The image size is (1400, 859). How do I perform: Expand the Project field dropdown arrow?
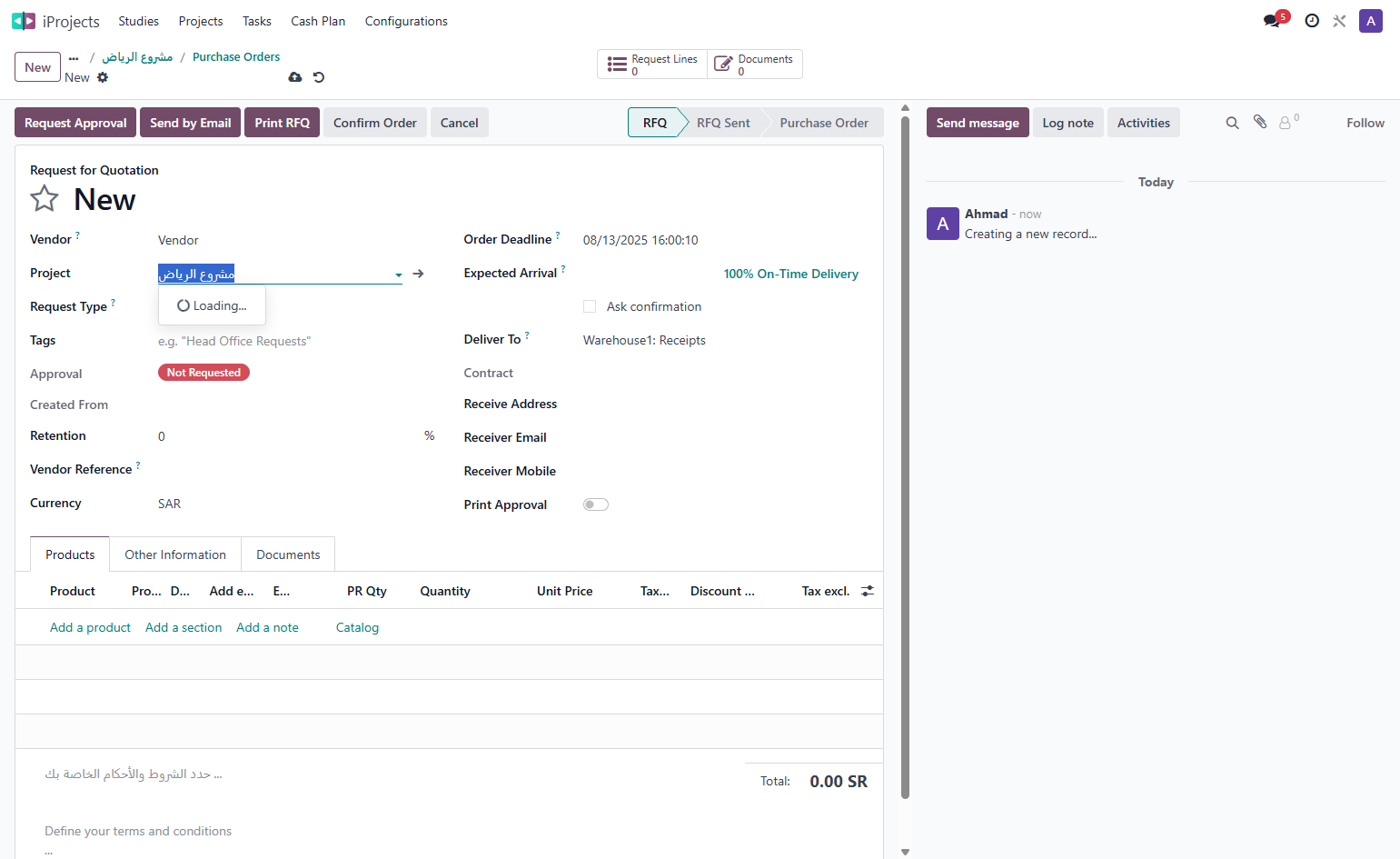399,275
